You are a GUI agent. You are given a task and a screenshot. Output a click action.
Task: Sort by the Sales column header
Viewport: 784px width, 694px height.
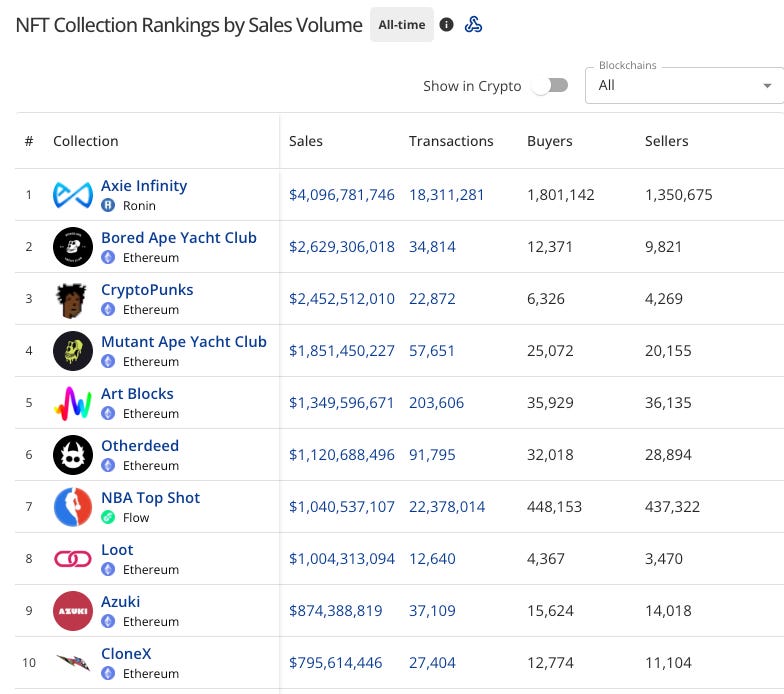[306, 141]
